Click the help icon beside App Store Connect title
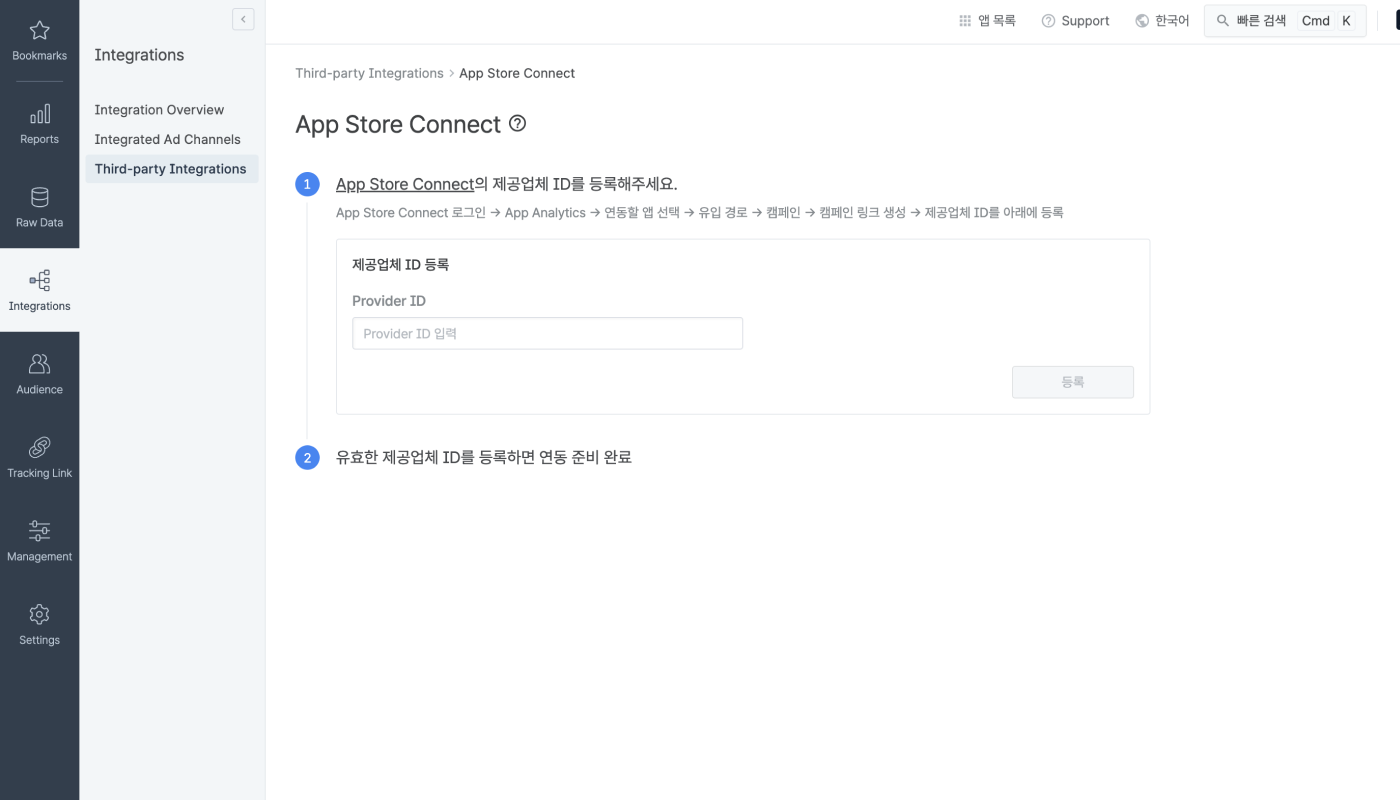Screen dimensions: 1400x800 pos(517,124)
